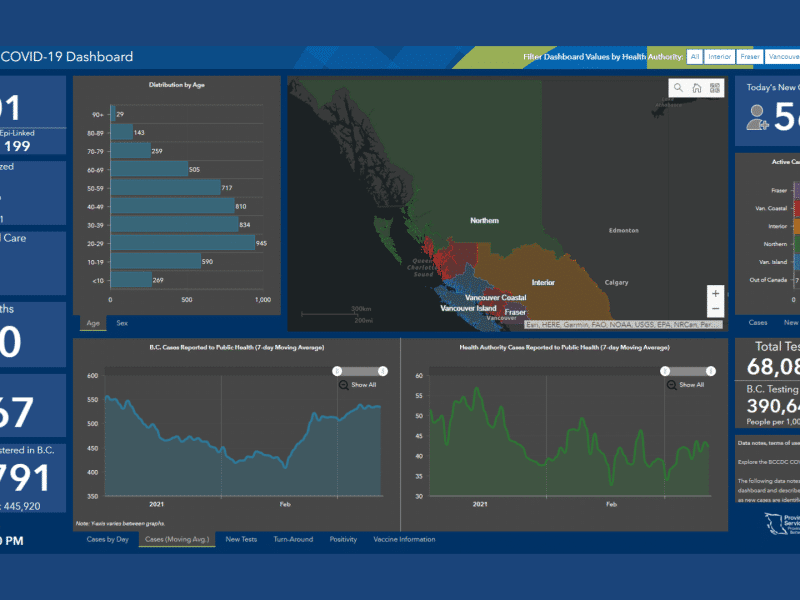Filter dashboard by Interior health authority
The image size is (800, 600).
719,57
